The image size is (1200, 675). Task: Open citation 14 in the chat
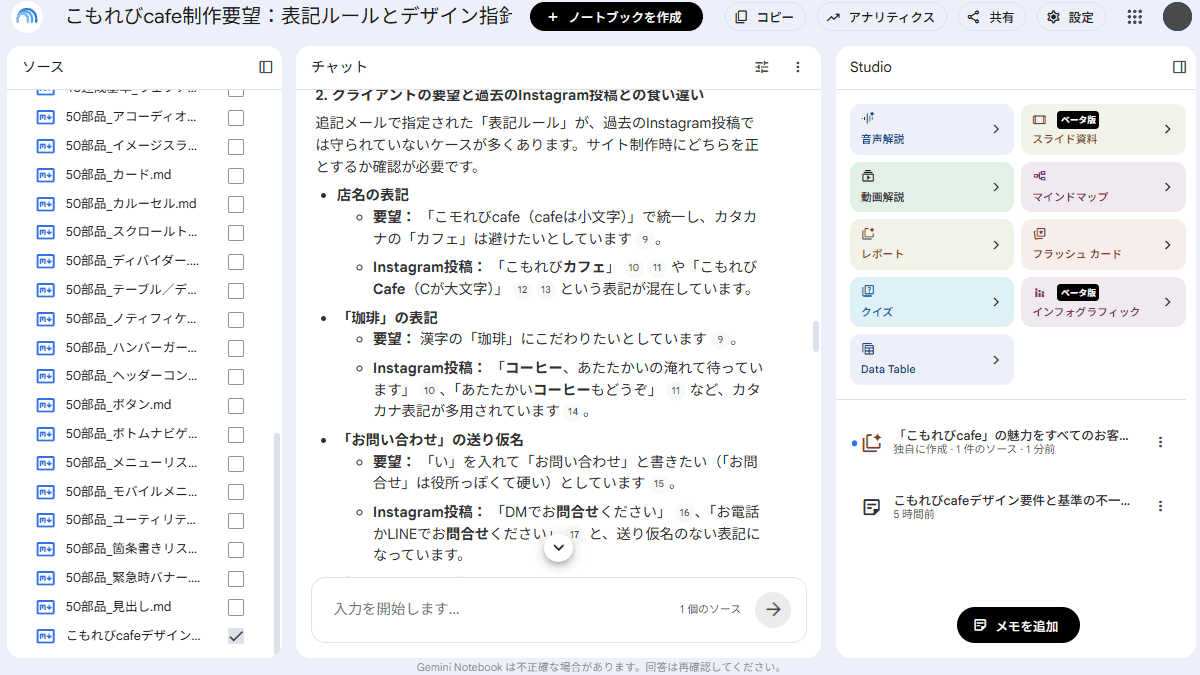573,411
